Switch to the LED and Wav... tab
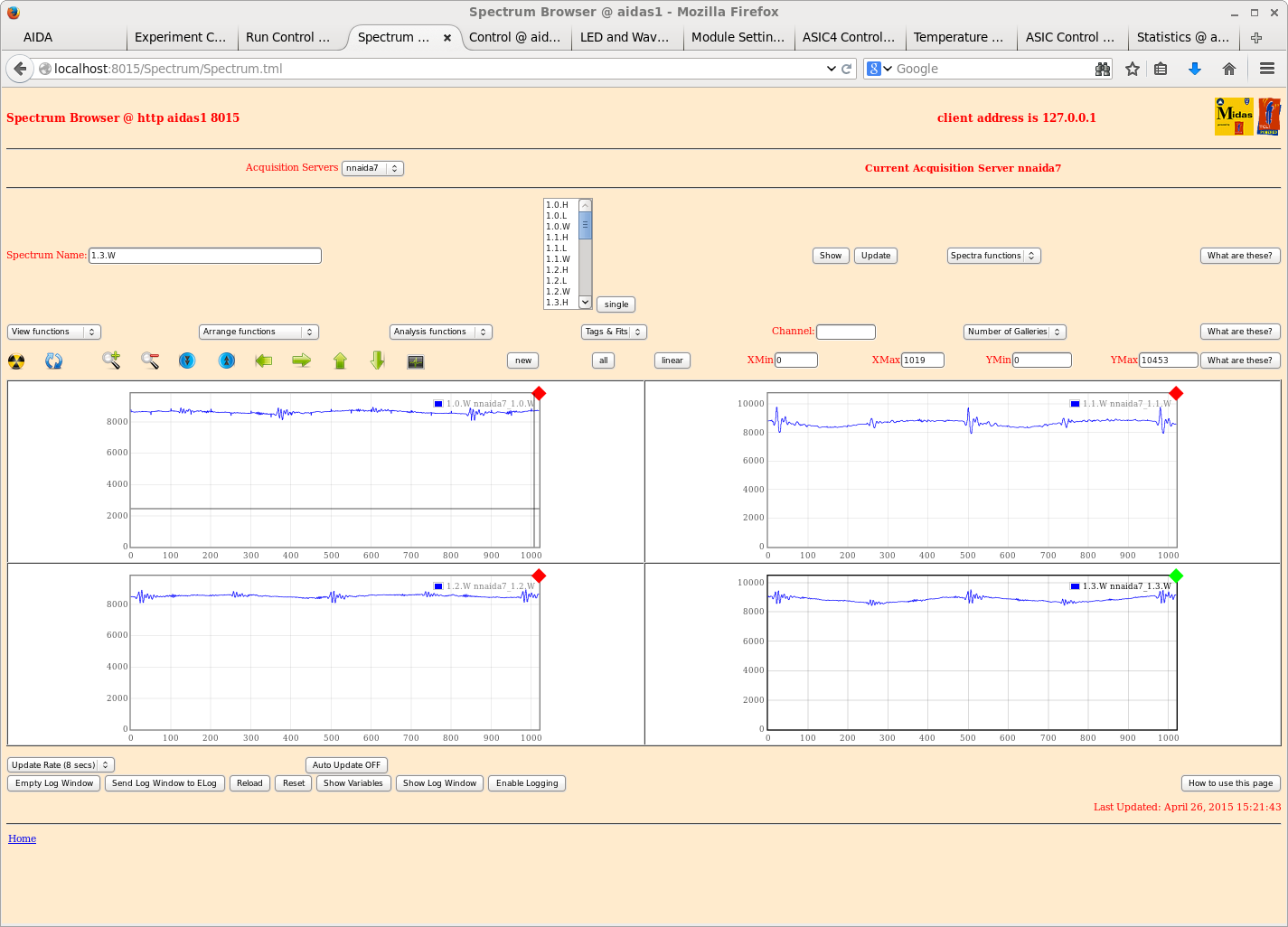1288x927 pixels. pos(625,37)
